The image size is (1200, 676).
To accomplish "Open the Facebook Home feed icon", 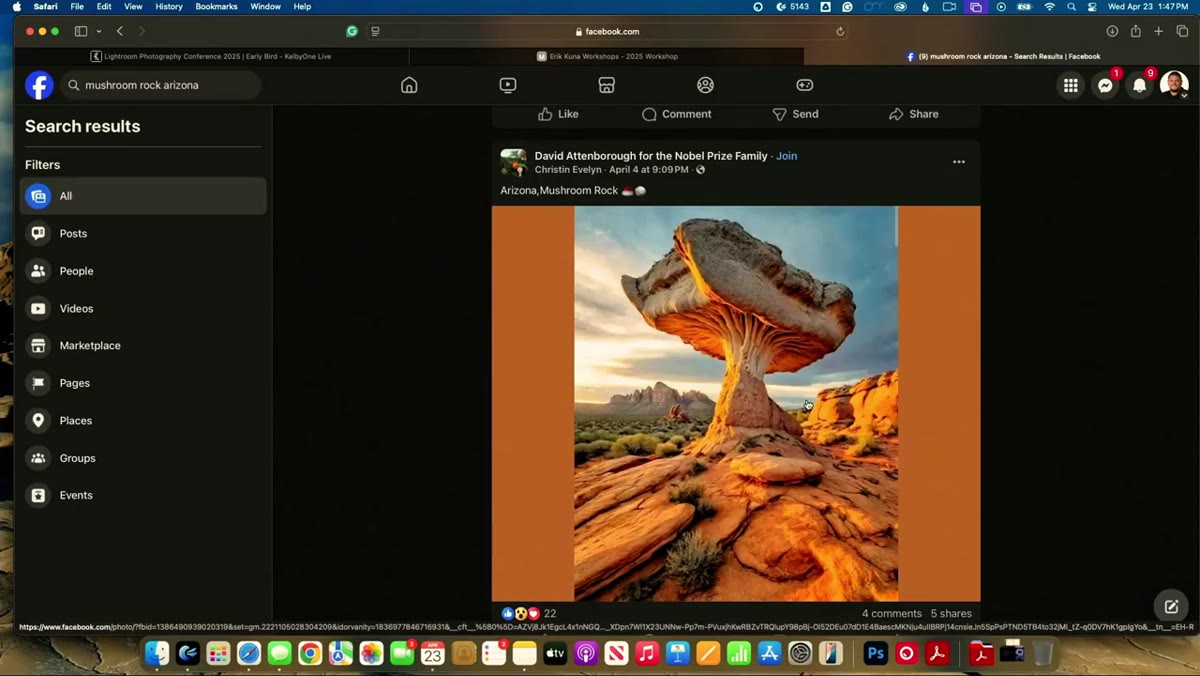I will click(409, 85).
